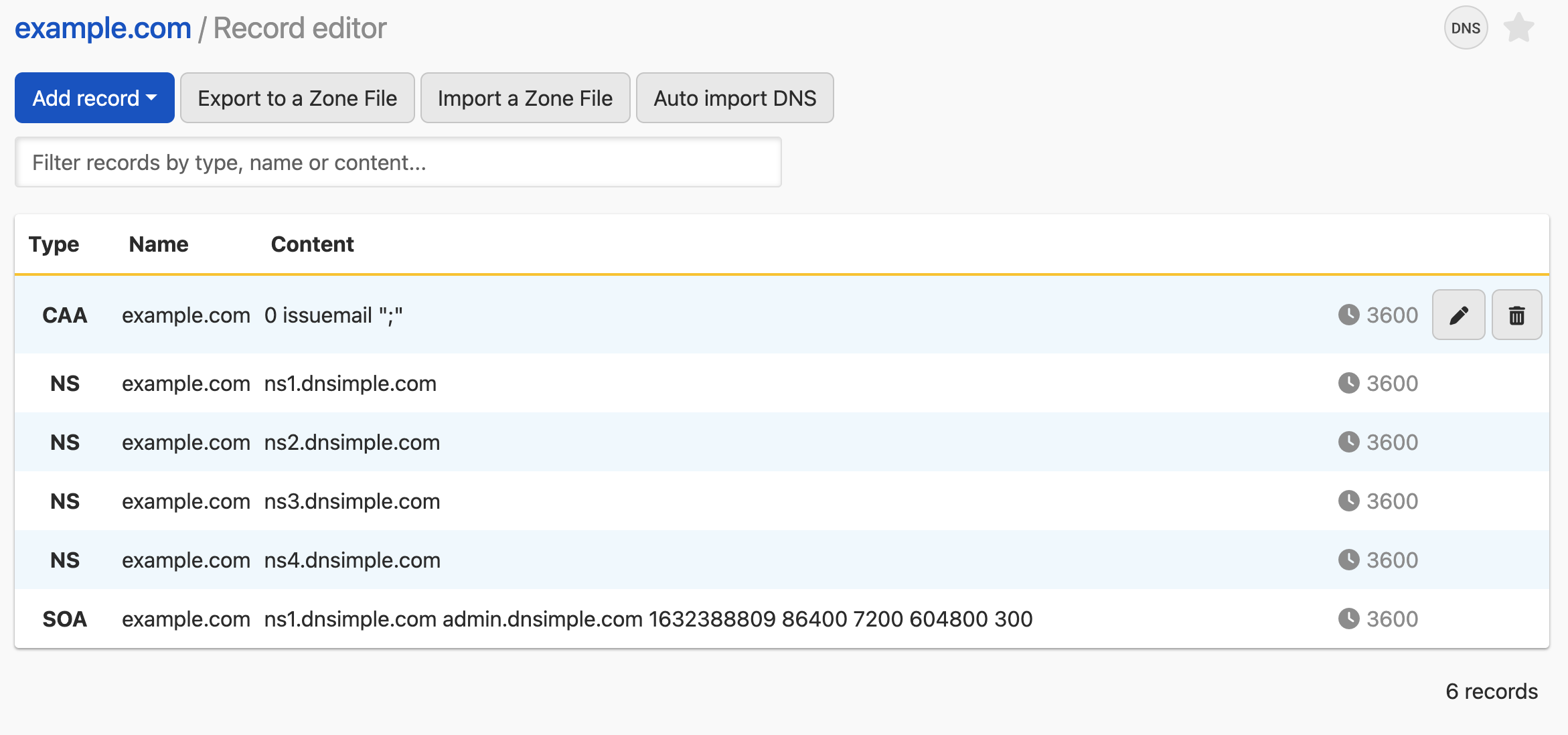Click the TTL clock icon for ns4.dnsimple.com
This screenshot has width=1568, height=735.
pyautogui.click(x=1348, y=560)
